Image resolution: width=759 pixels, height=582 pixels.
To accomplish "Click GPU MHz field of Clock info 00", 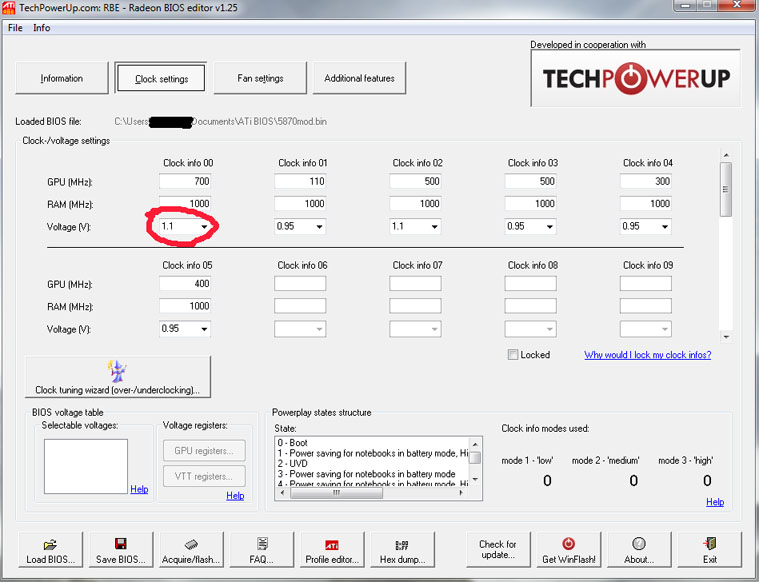I will (185, 181).
